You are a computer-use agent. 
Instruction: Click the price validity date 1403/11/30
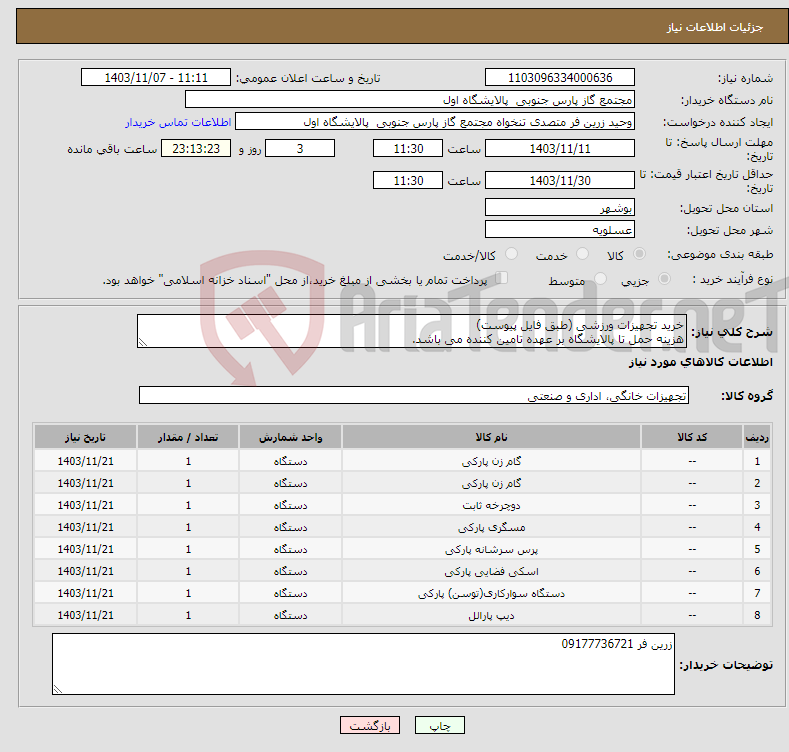(560, 180)
